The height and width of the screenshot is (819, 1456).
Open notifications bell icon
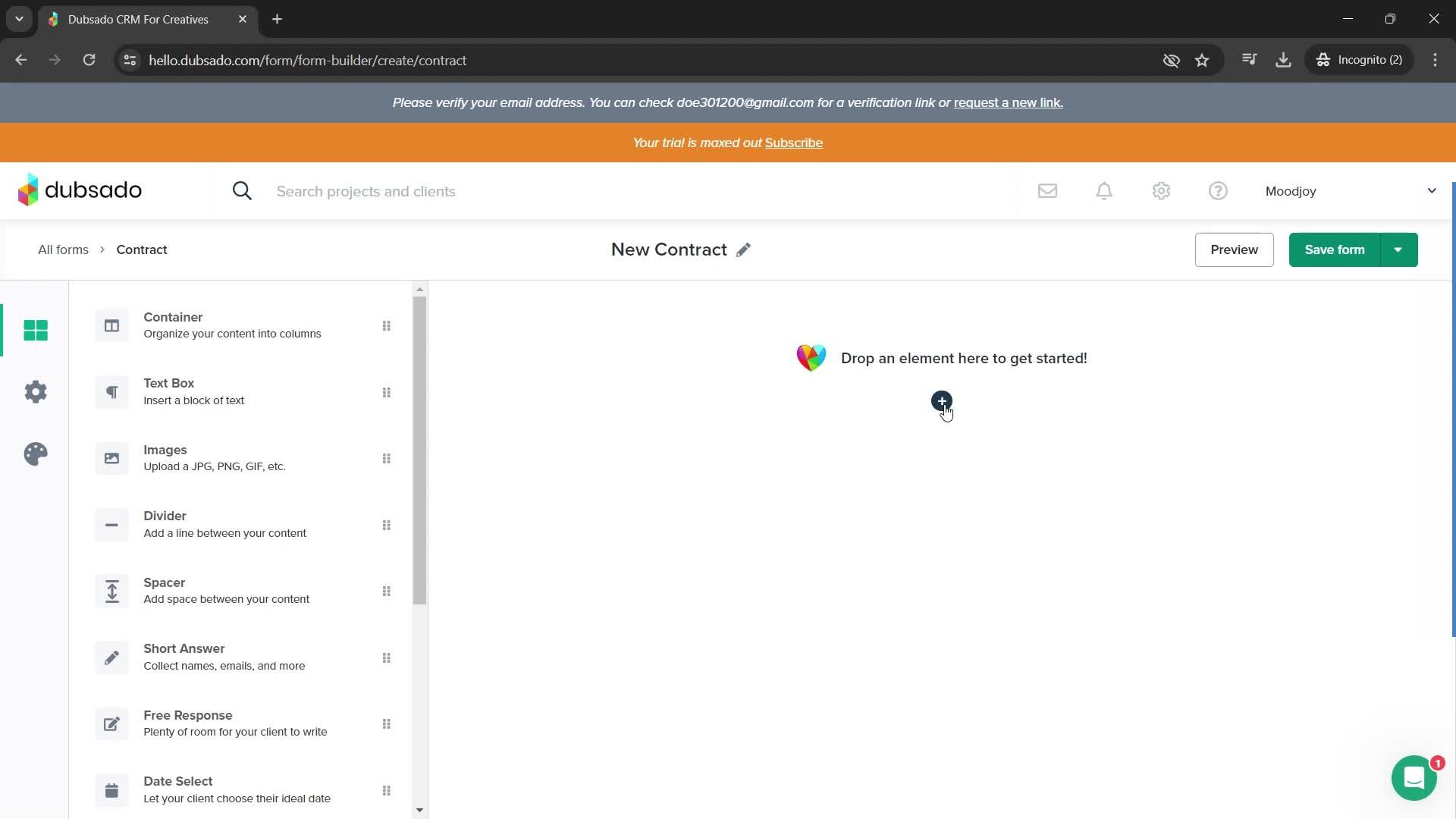click(1104, 191)
